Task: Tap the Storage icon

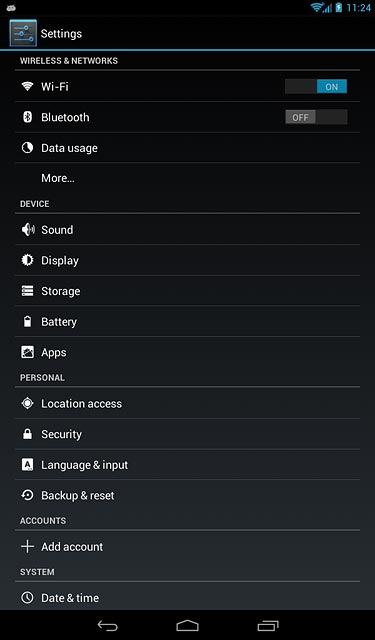Action: 27,291
